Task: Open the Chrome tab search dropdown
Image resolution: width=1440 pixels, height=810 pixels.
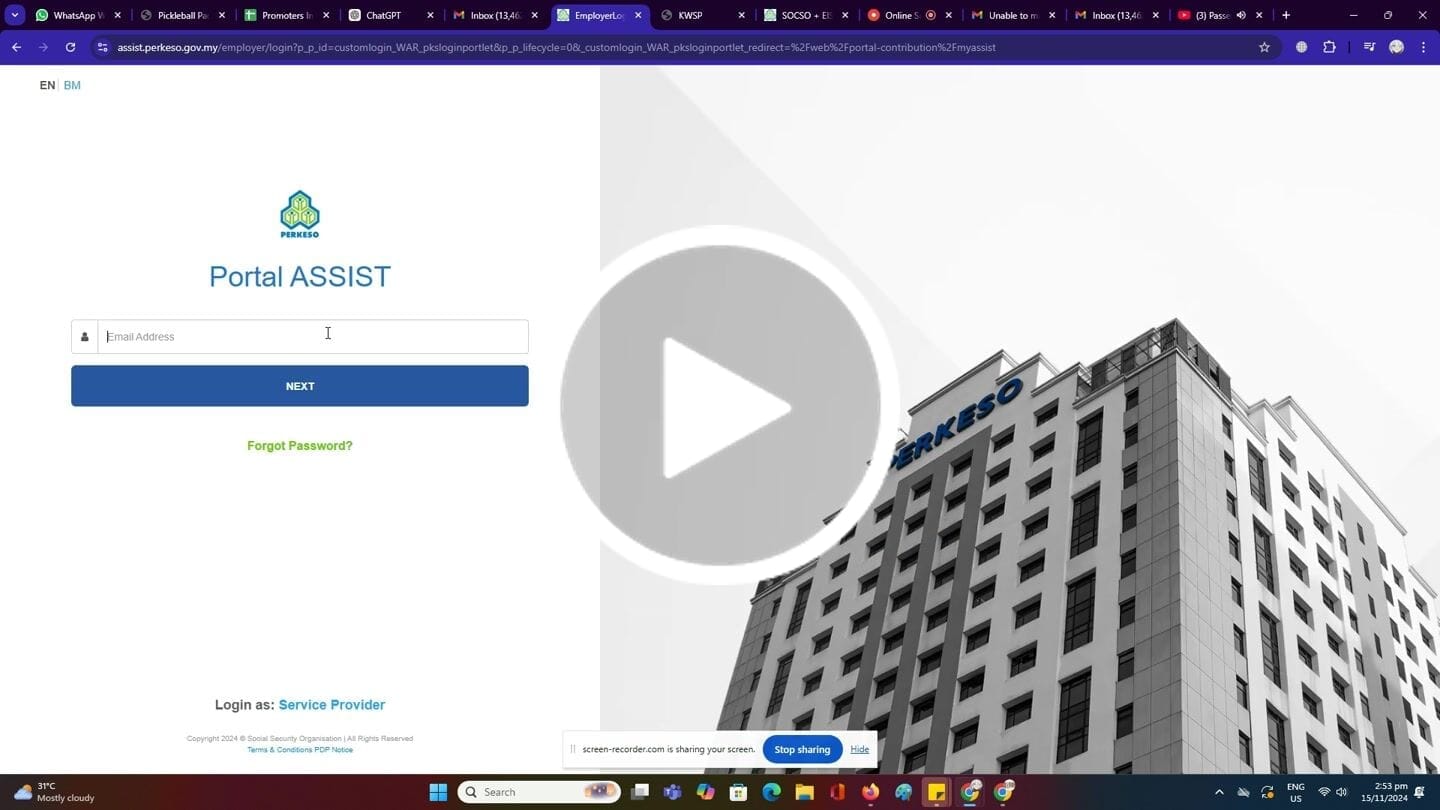Action: point(15,15)
